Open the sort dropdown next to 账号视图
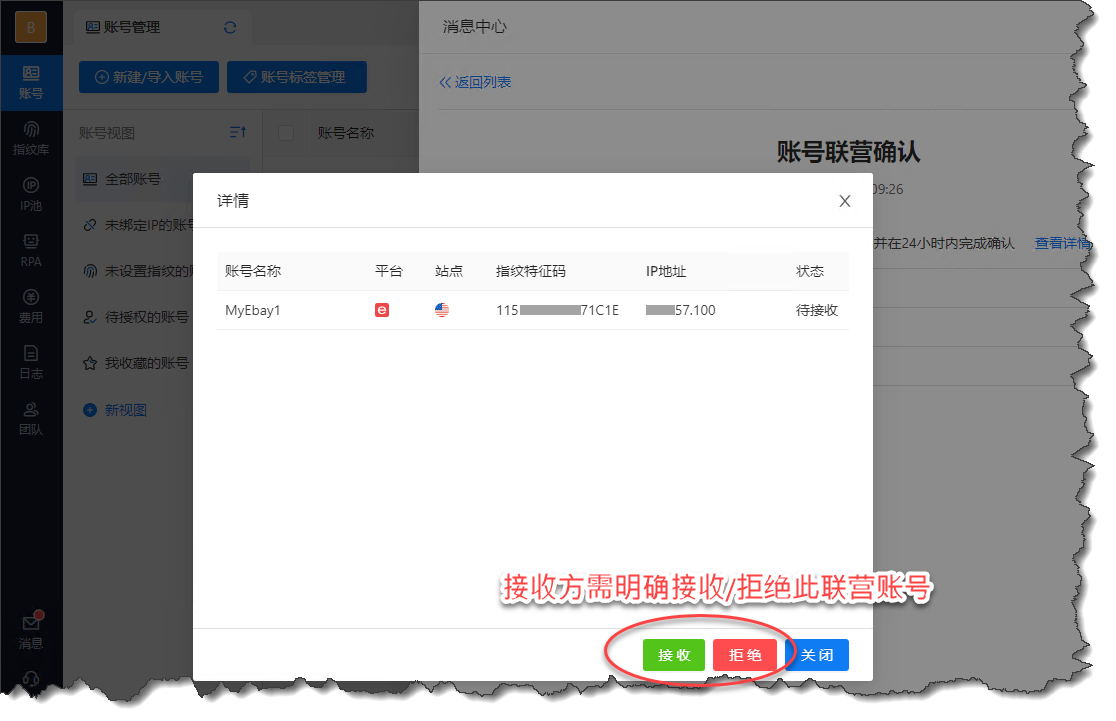Image resolution: width=1116 pixels, height=721 pixels. [237, 133]
